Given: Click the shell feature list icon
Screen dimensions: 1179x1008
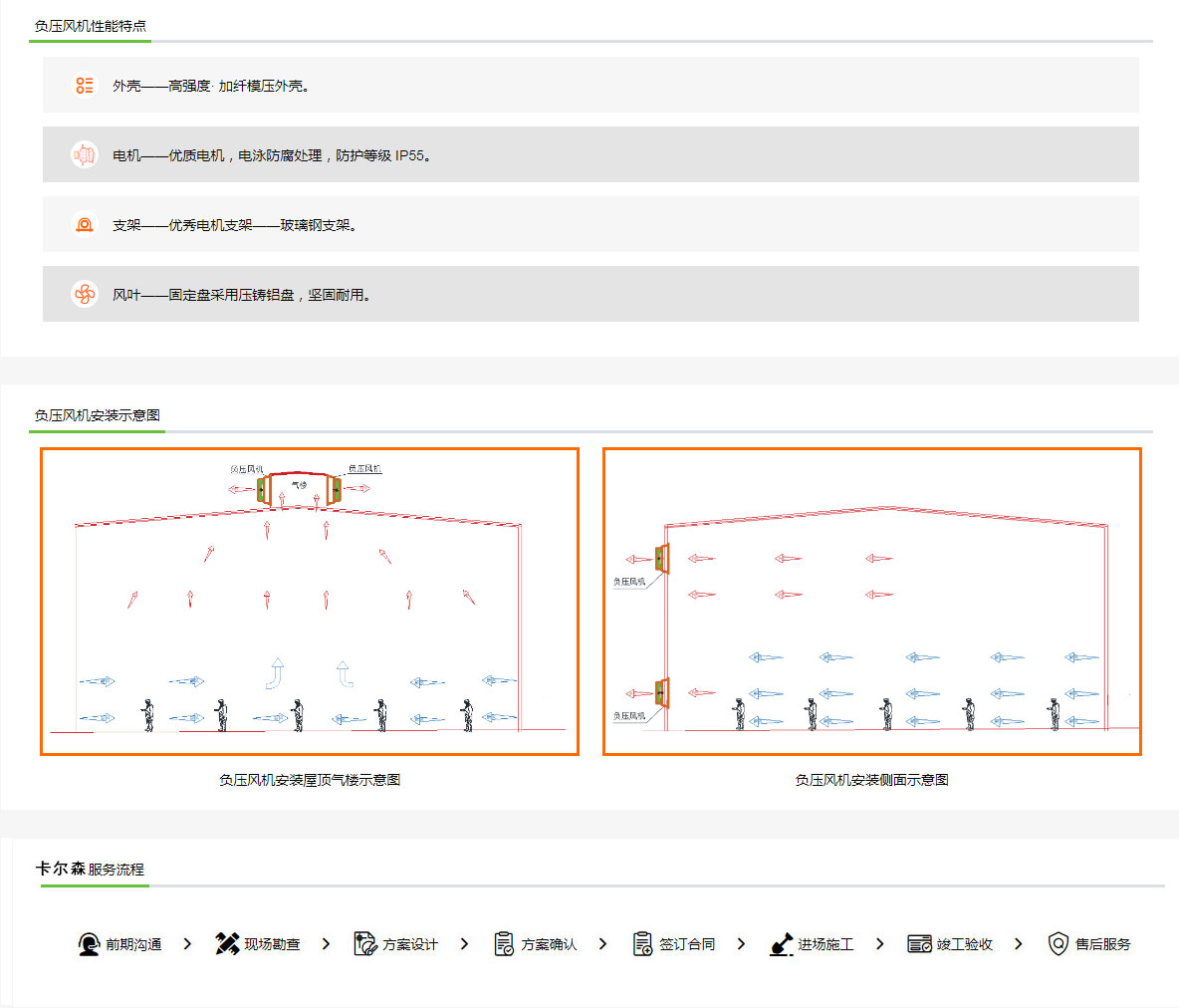Looking at the screenshot, I should pyautogui.click(x=85, y=86).
